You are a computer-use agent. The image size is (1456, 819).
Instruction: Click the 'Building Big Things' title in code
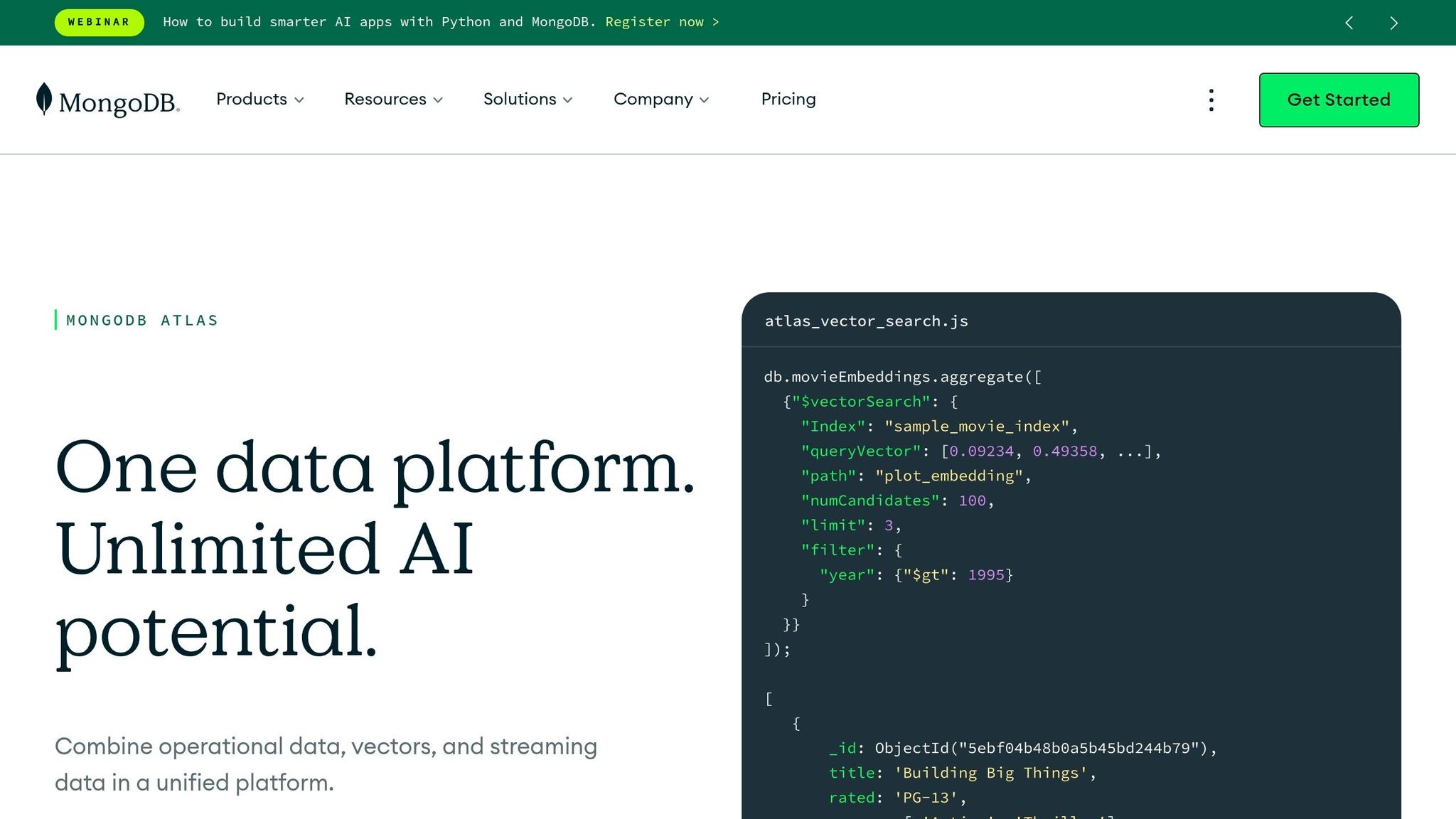(994, 773)
